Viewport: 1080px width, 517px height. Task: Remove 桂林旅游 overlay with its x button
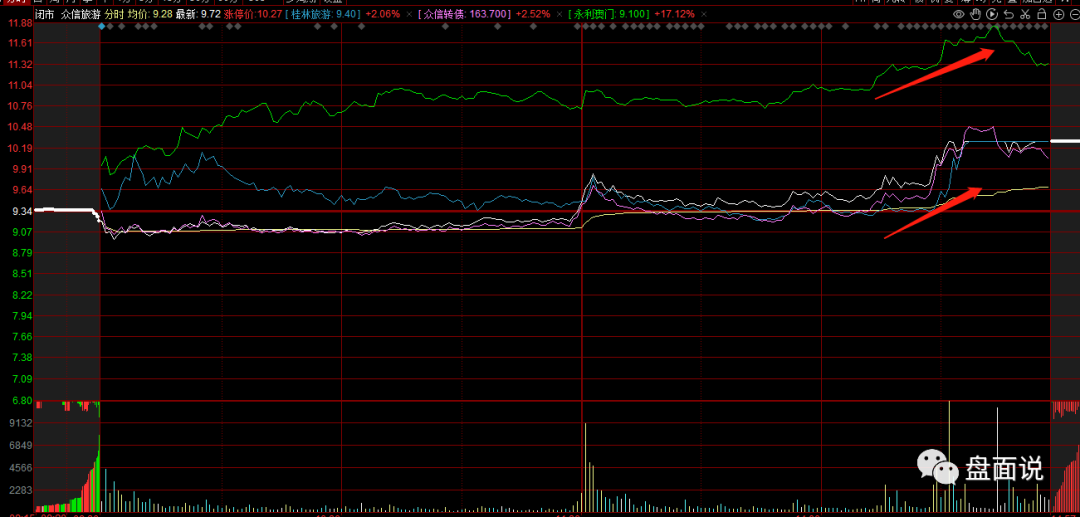click(408, 14)
